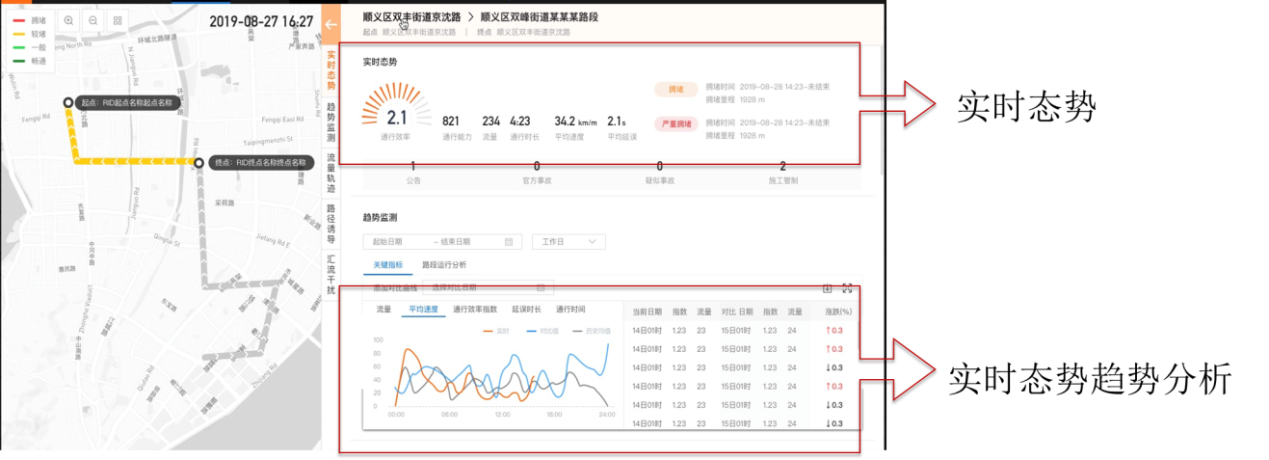
Task: Download the chart data
Action: [827, 288]
